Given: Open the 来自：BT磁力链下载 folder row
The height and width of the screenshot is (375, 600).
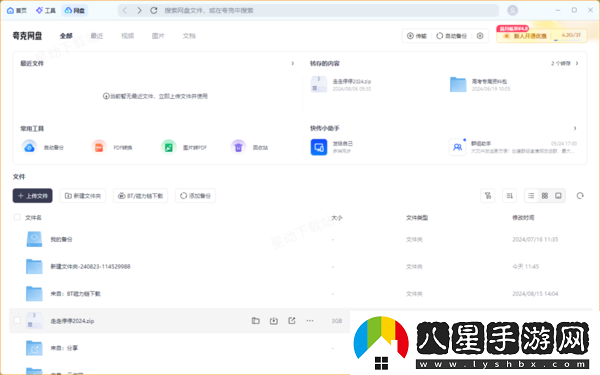Looking at the screenshot, I should point(302,293).
